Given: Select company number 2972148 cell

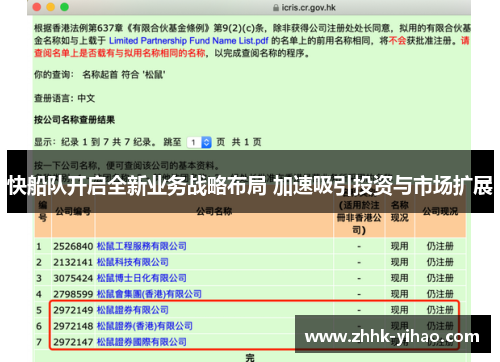Looking at the screenshot, I should coord(73,326).
